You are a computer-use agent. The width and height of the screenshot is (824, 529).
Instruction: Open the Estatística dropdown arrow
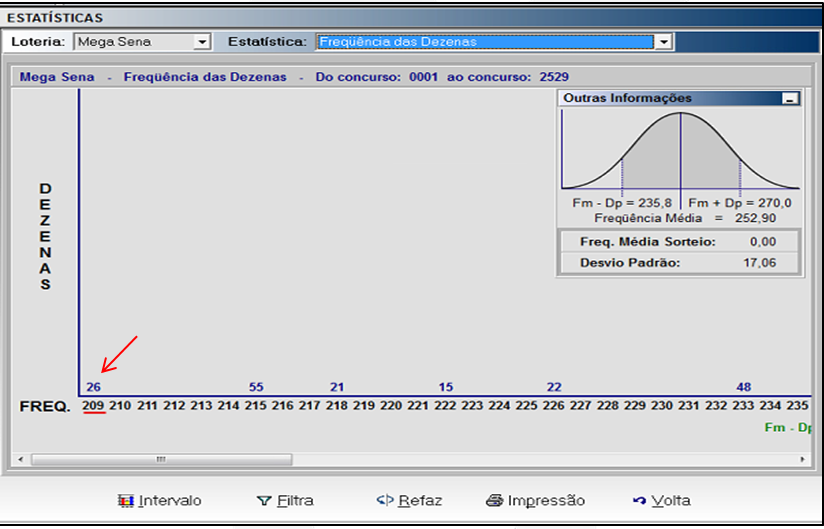click(x=663, y=42)
